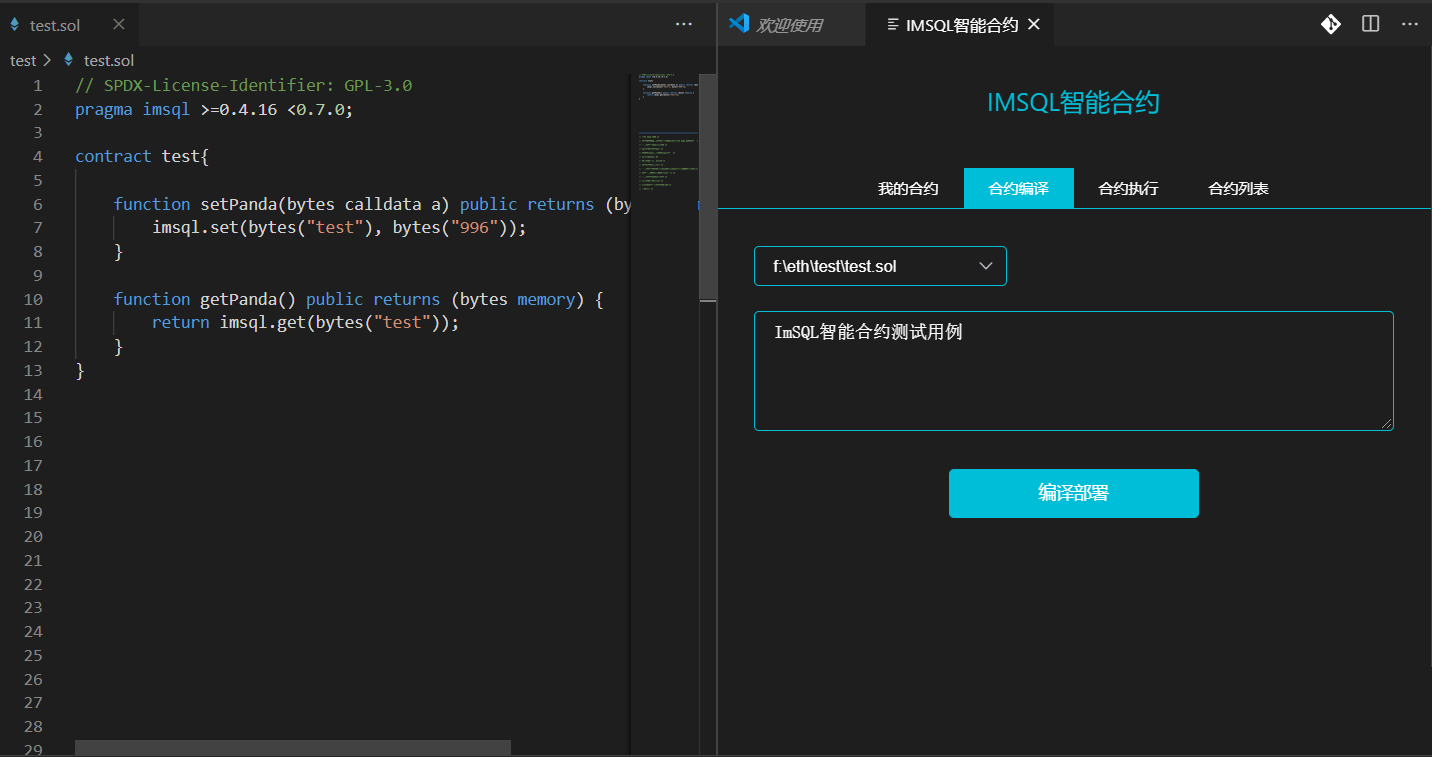Click the VS Code logo on the 欢迎使用 tab
This screenshot has height=757, width=1432.
pyautogui.click(x=739, y=24)
